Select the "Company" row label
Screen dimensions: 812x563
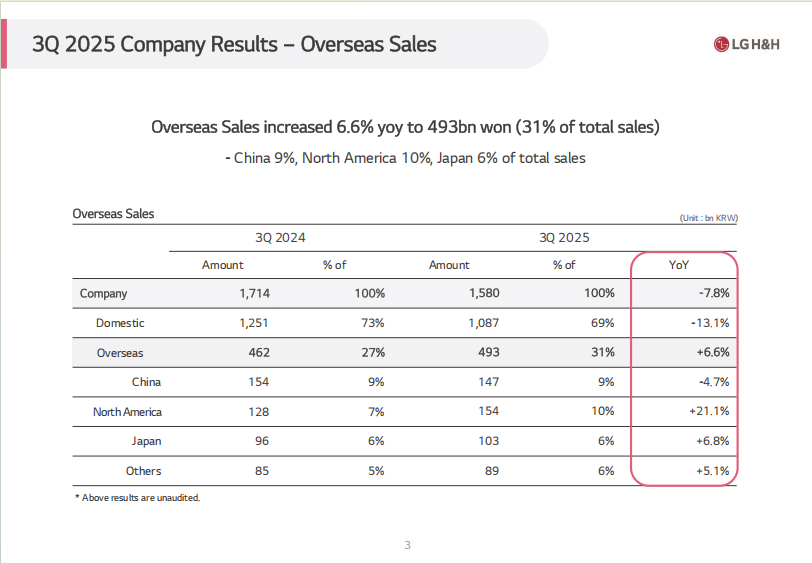click(103, 294)
